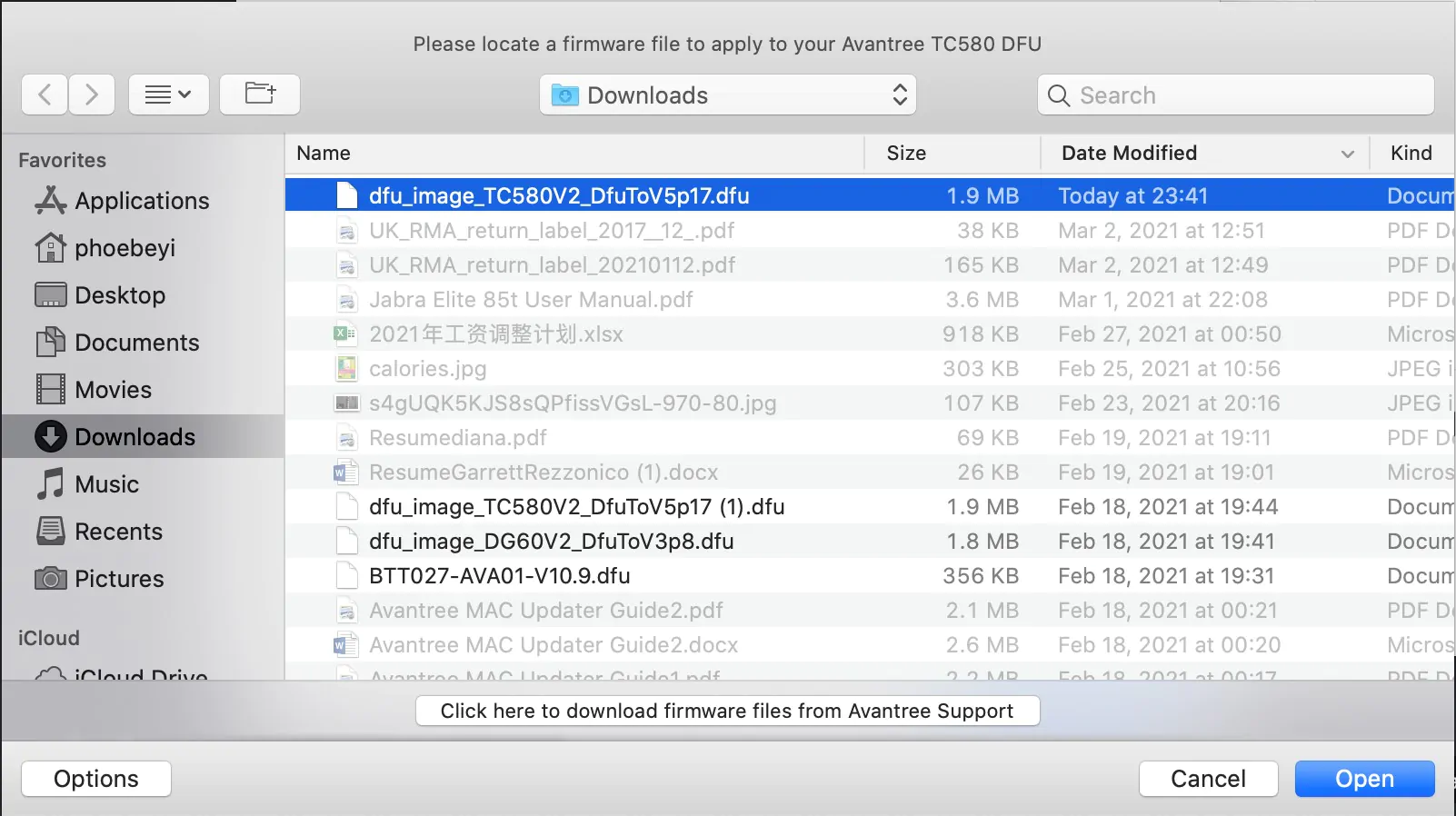This screenshot has width=1456, height=816.
Task: Create a new folder using toolbar icon
Action: (260, 95)
